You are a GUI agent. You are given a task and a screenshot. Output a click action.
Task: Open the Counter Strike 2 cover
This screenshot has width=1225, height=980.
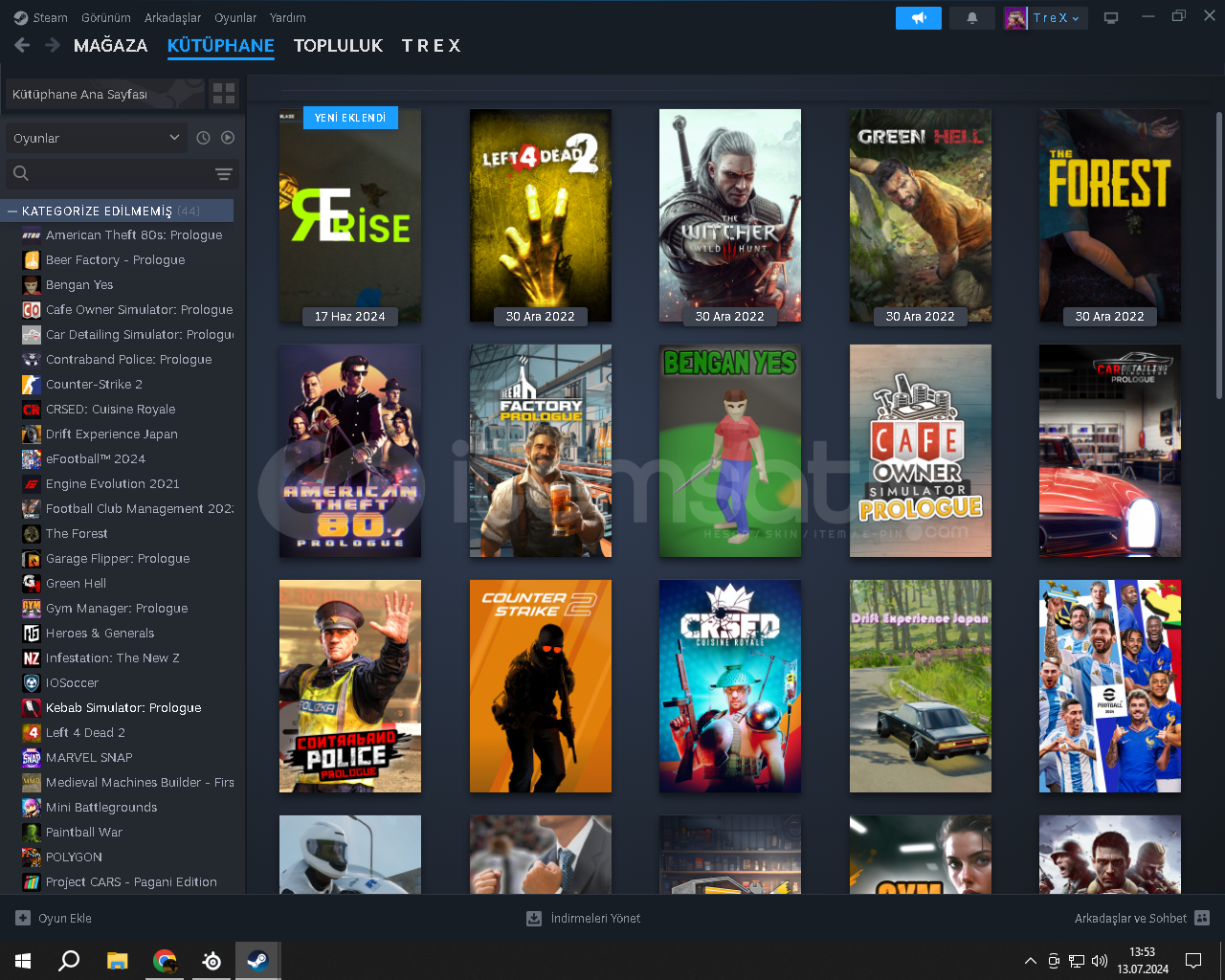(541, 686)
